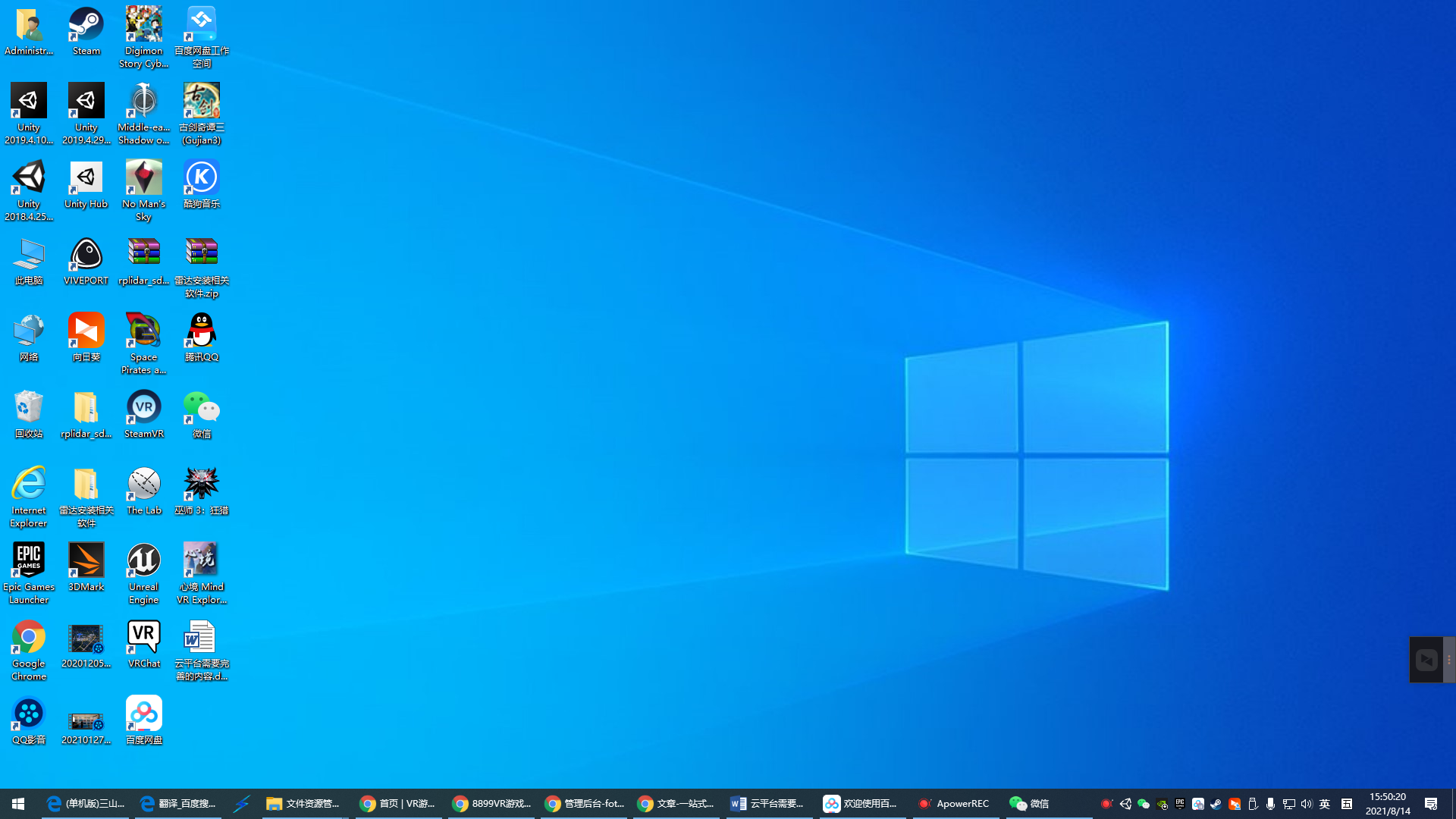Image resolution: width=1456 pixels, height=819 pixels.
Task: Select the 回收站 Recycle Bin
Action: (29, 415)
